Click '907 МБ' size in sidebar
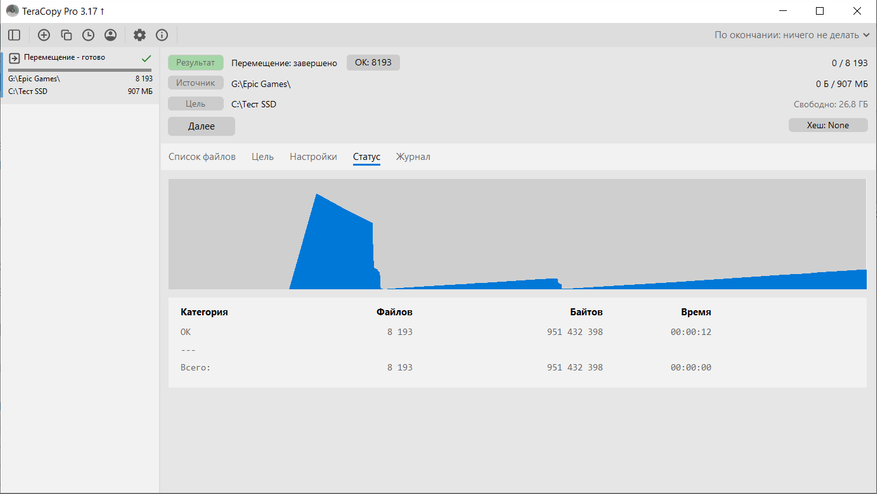The width and height of the screenshot is (877, 494). [140, 91]
